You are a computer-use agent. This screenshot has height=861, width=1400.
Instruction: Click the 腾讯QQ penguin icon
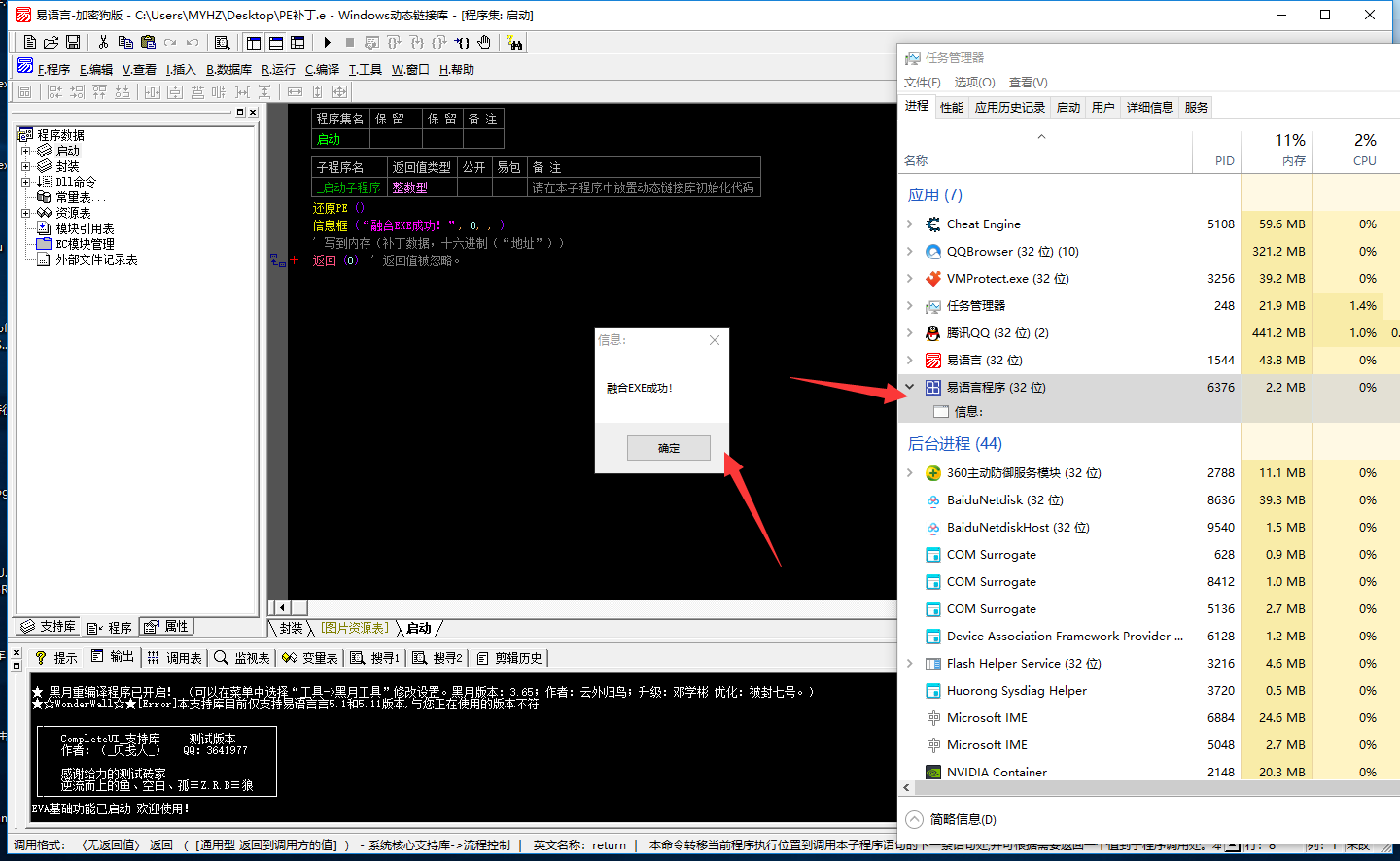pos(932,333)
